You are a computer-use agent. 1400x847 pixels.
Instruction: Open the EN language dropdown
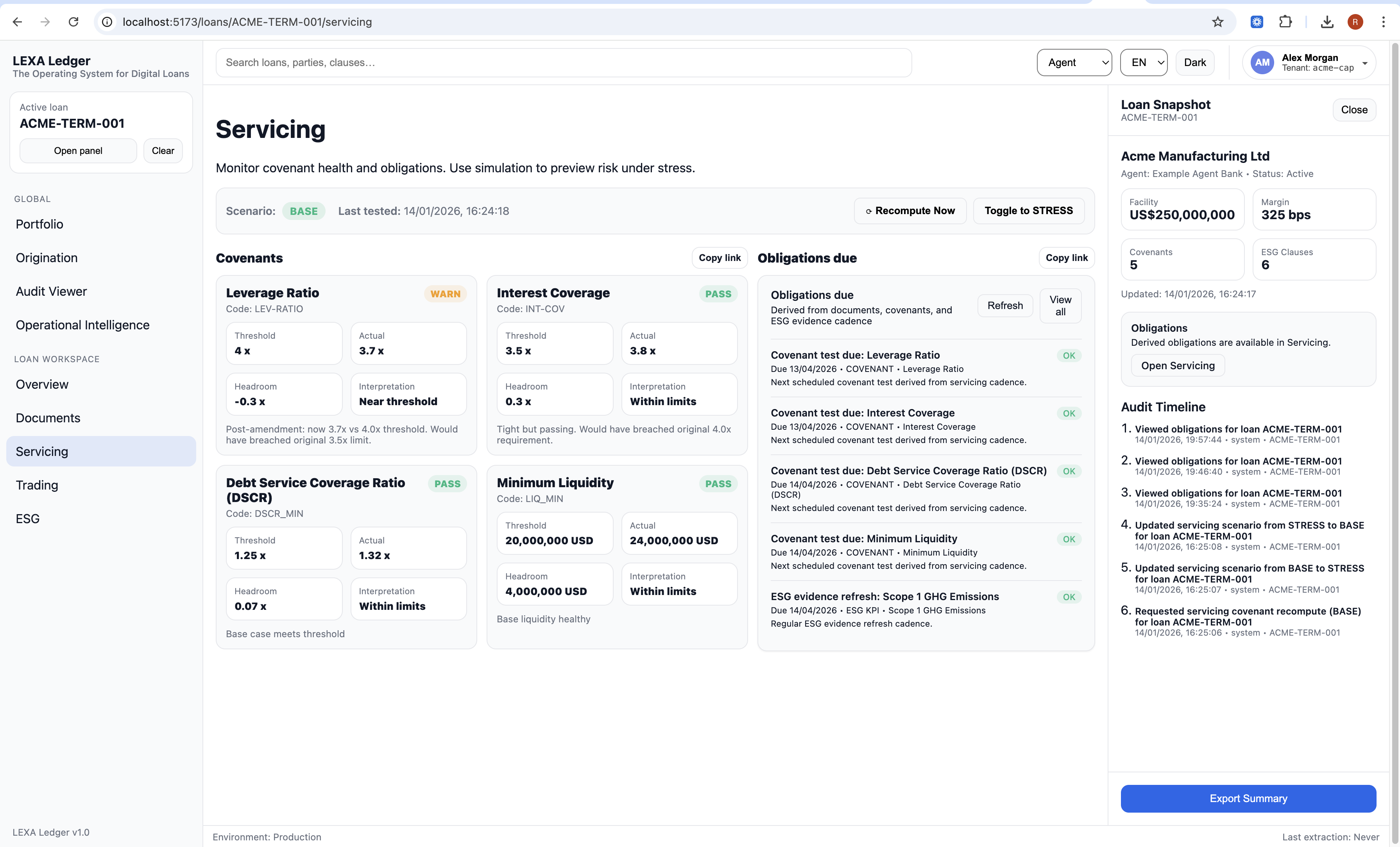coord(1143,63)
